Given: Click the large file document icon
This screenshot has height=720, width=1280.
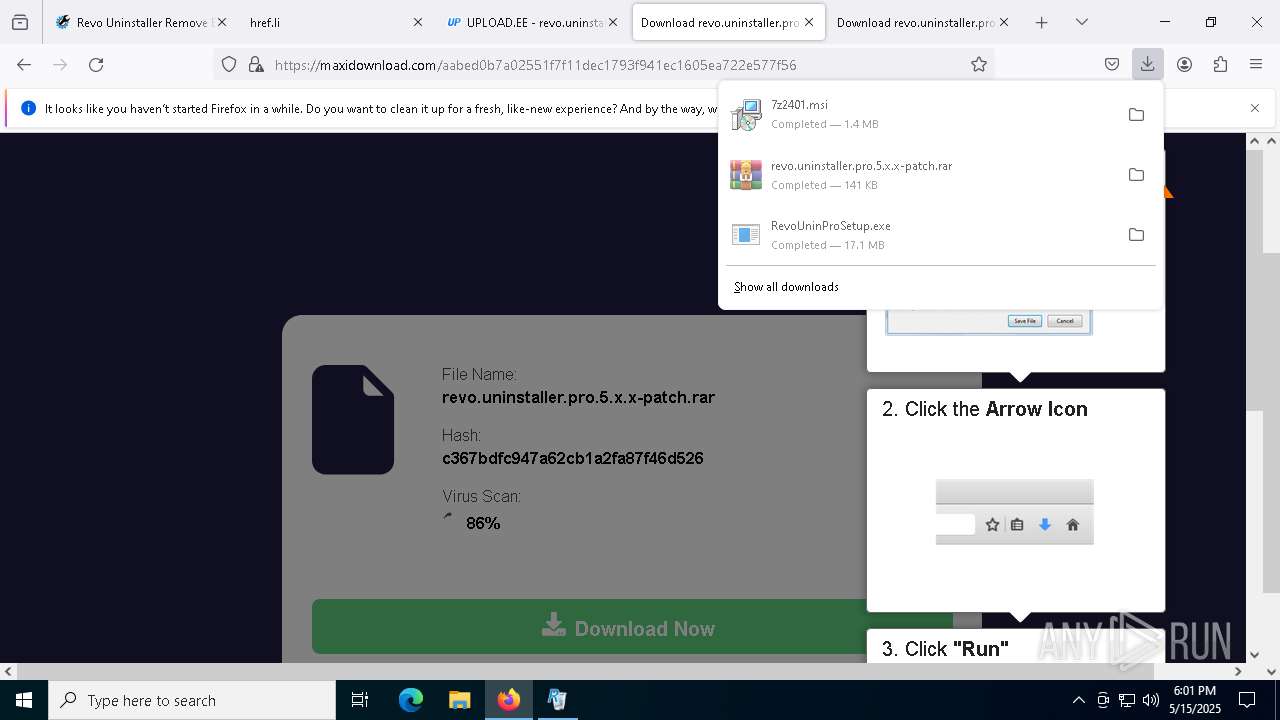Looking at the screenshot, I should [353, 419].
